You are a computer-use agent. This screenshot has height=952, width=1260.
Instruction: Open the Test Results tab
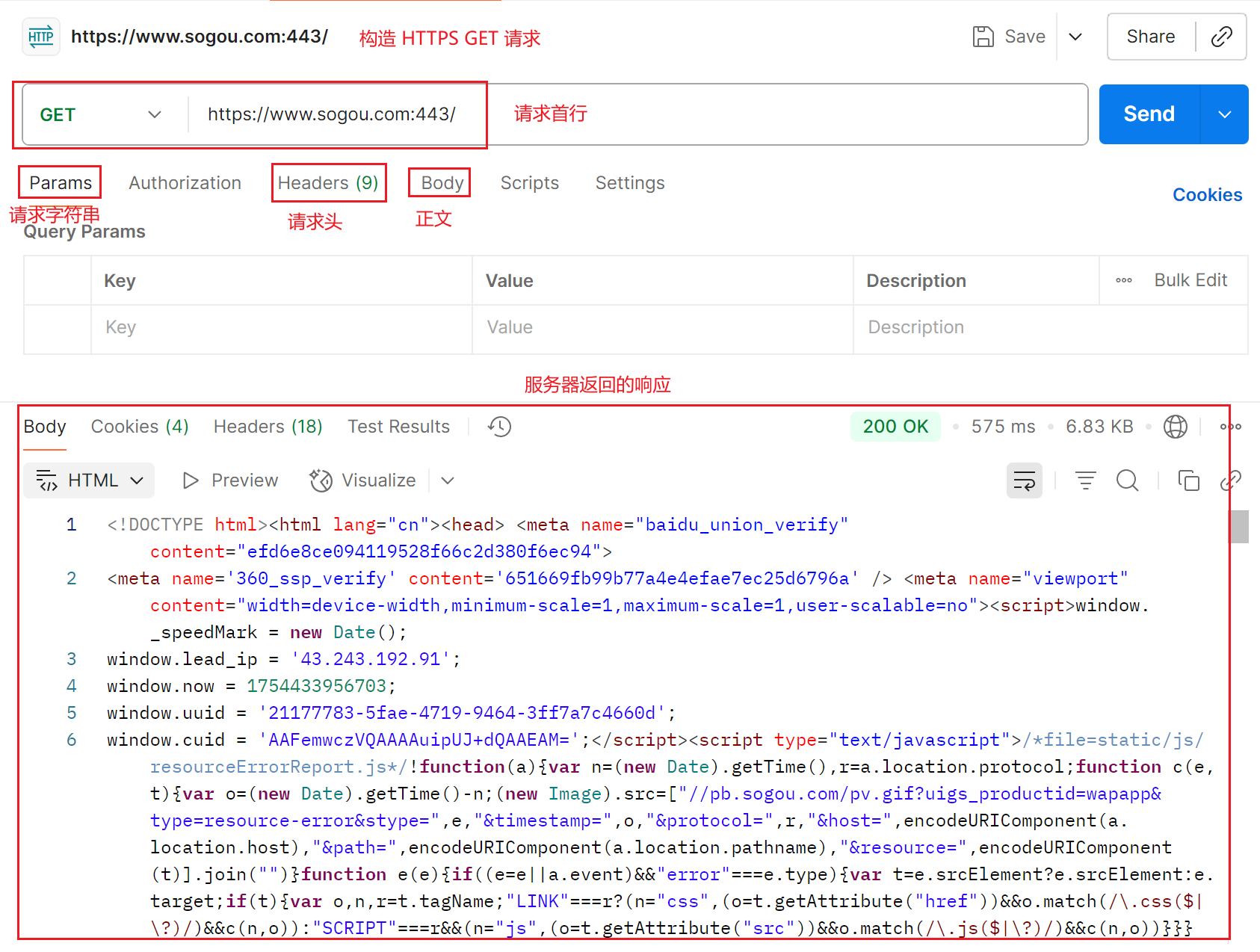point(399,427)
